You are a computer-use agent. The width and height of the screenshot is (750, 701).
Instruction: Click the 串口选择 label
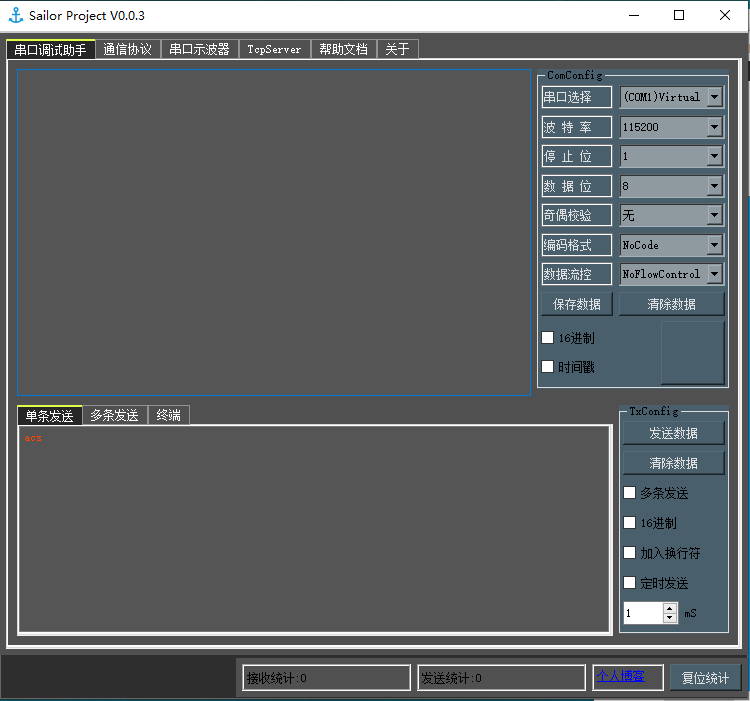[576, 97]
